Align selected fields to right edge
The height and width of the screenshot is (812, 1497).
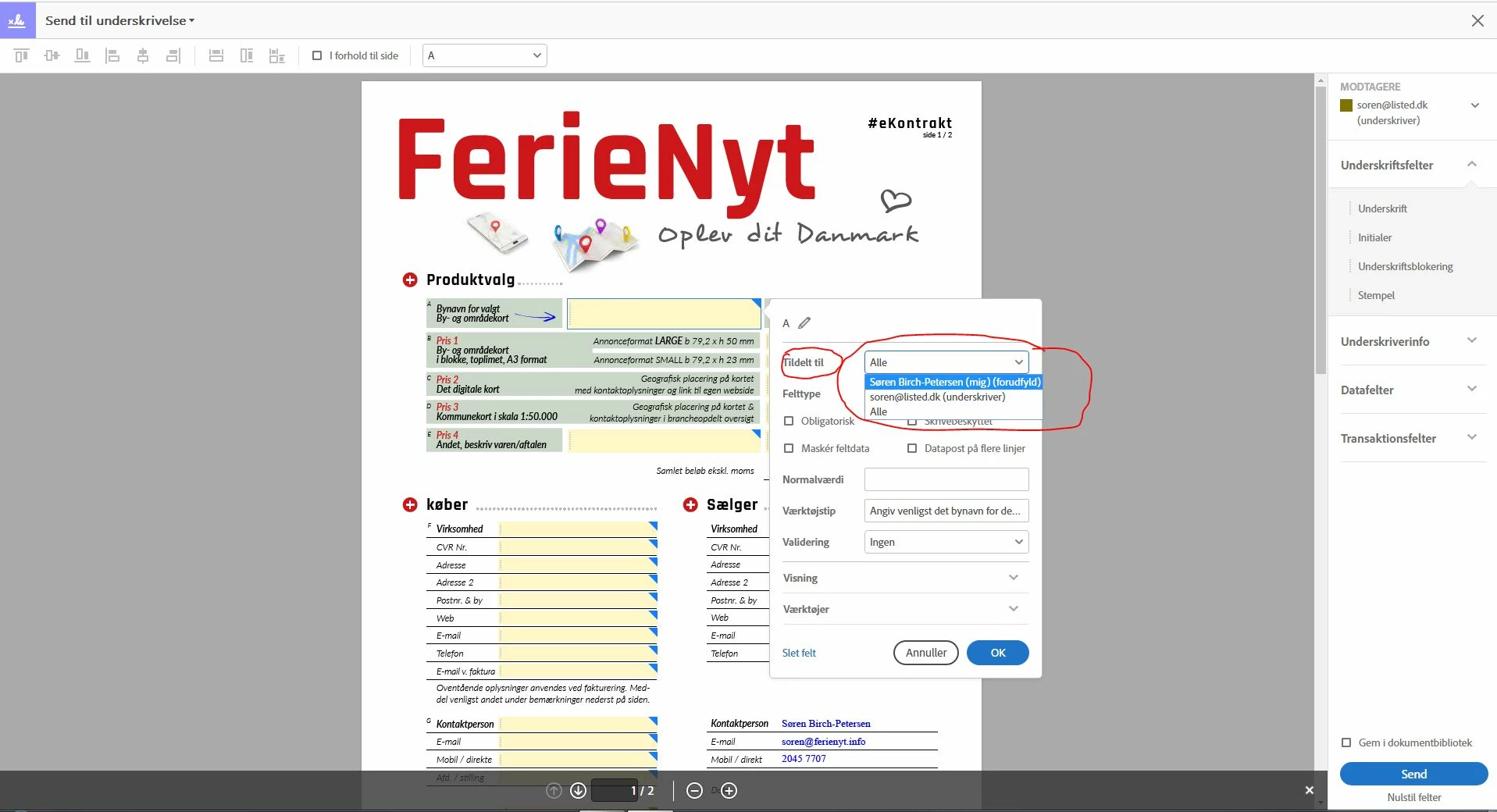coord(173,55)
